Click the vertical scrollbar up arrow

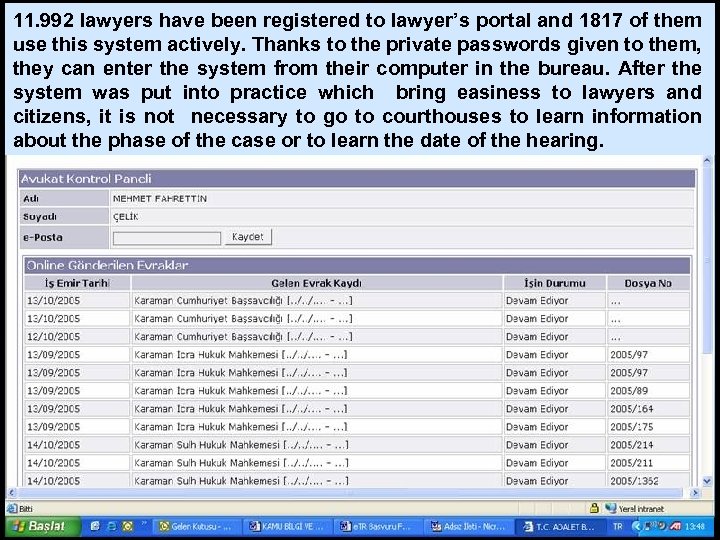click(x=707, y=161)
